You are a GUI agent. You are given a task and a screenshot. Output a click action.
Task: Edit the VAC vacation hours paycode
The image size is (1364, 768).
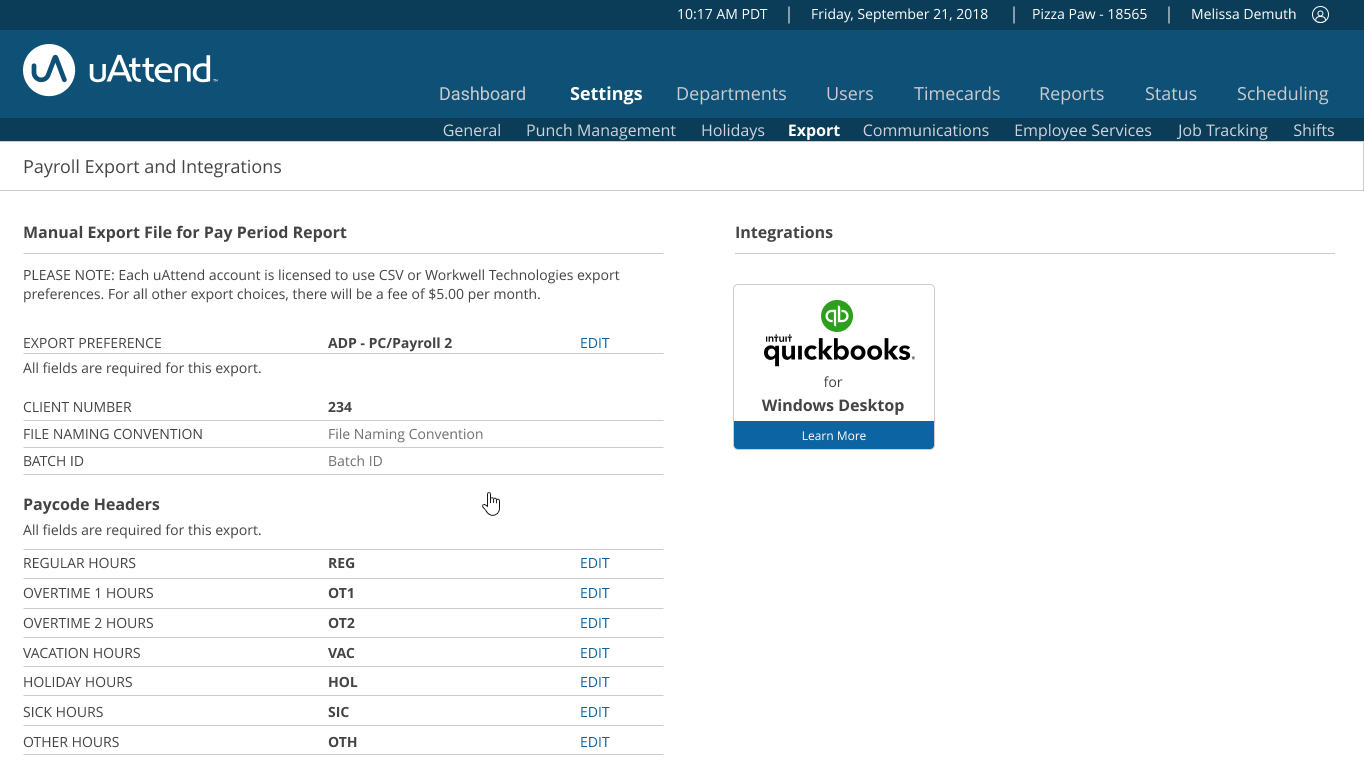coord(594,652)
